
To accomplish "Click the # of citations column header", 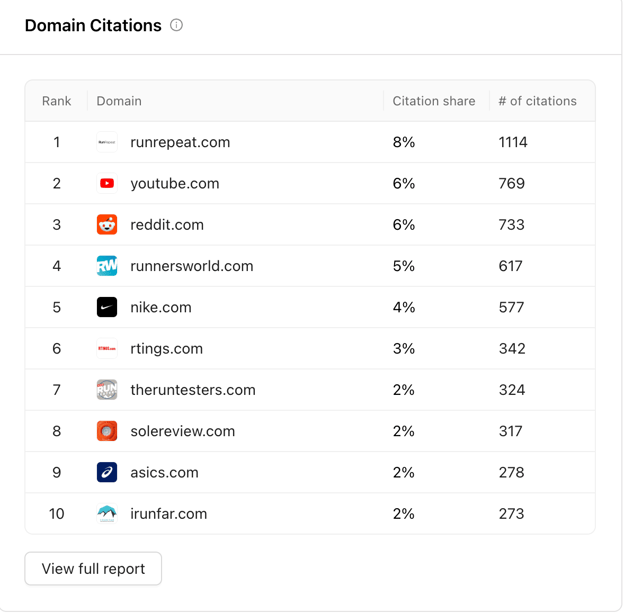I will point(537,101).
